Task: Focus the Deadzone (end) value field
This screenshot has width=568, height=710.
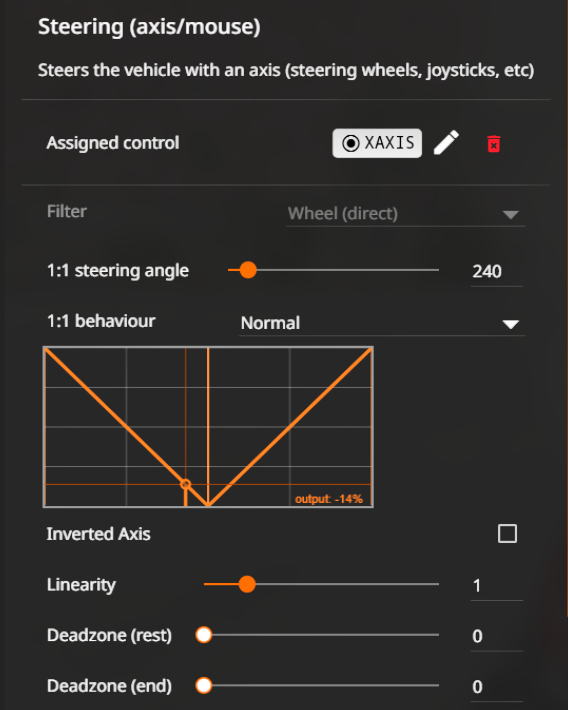Action: (497, 687)
